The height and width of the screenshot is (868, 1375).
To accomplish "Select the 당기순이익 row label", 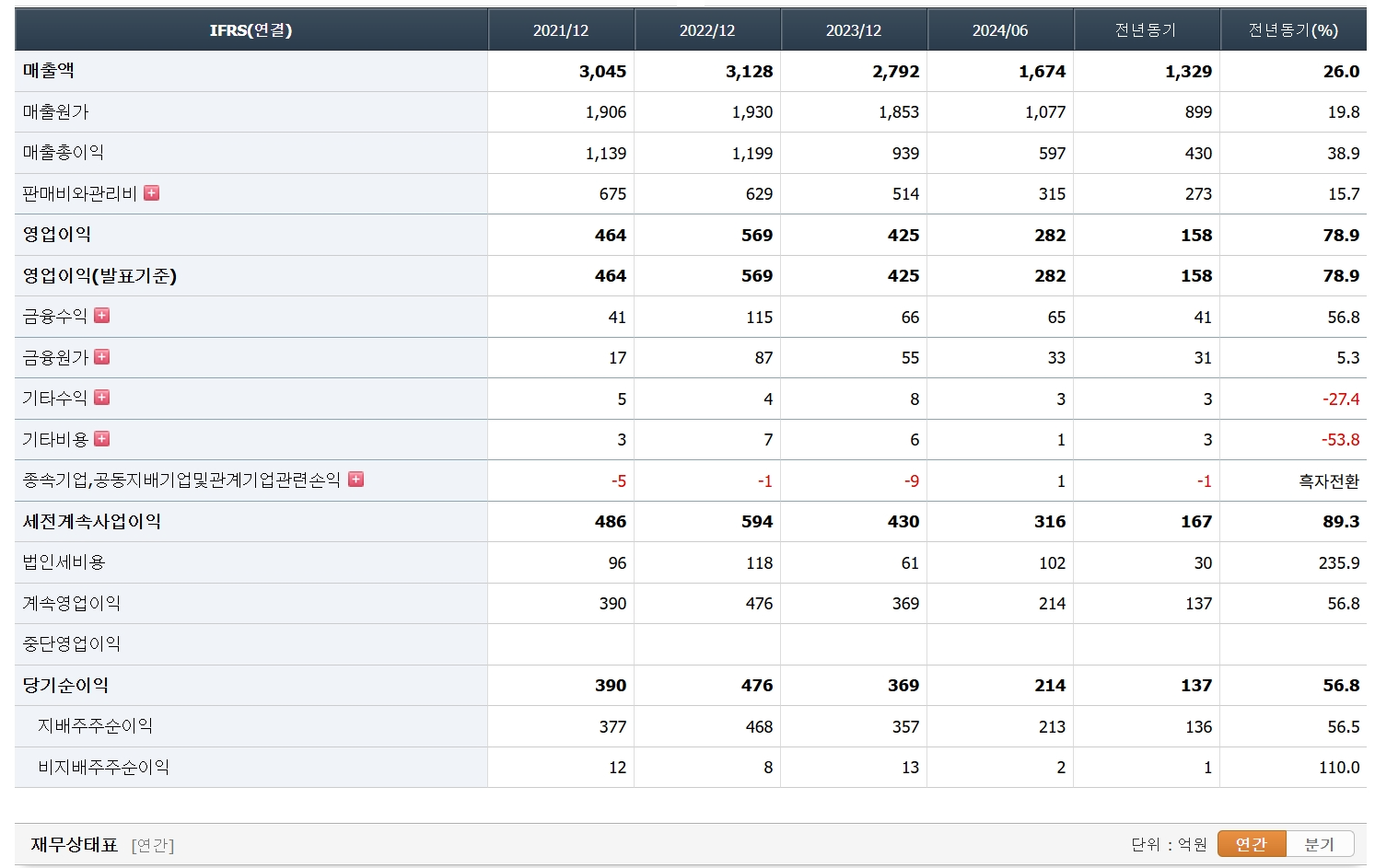I will (x=65, y=686).
